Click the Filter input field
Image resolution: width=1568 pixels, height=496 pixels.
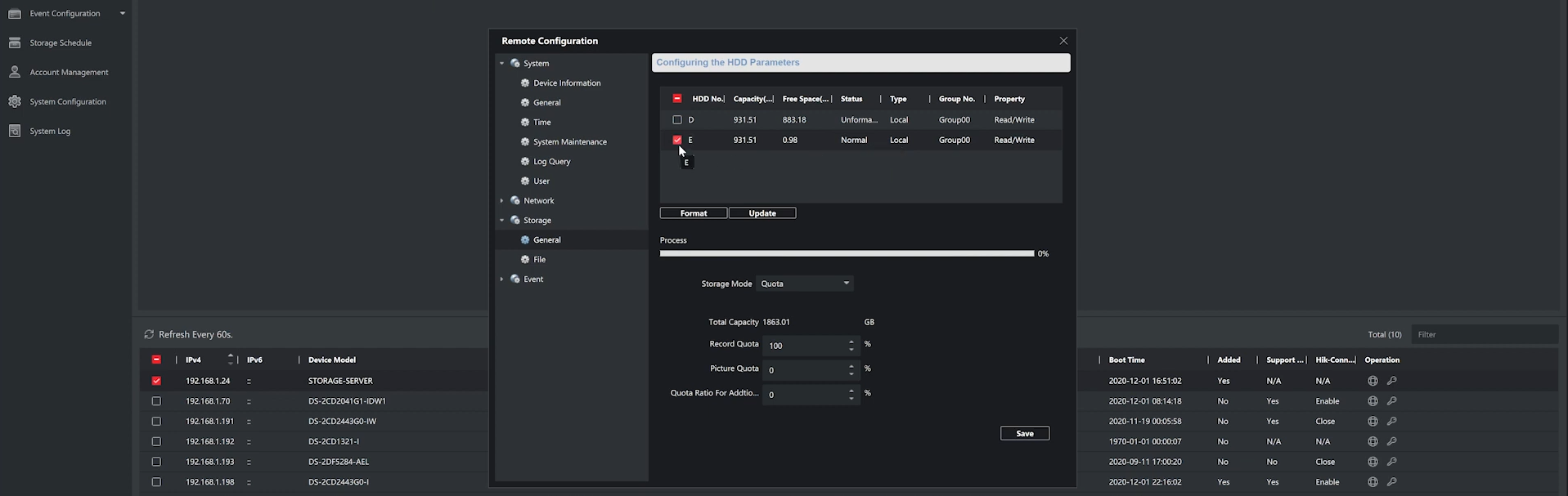pos(1484,334)
